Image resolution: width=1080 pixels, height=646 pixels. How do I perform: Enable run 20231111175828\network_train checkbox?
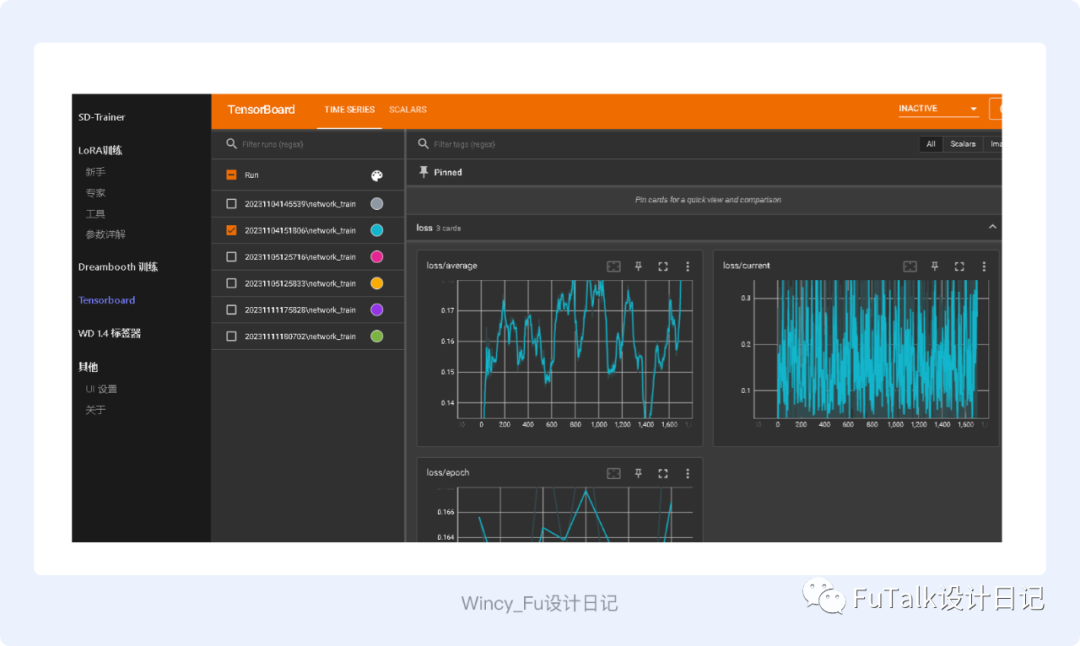pyautogui.click(x=231, y=310)
